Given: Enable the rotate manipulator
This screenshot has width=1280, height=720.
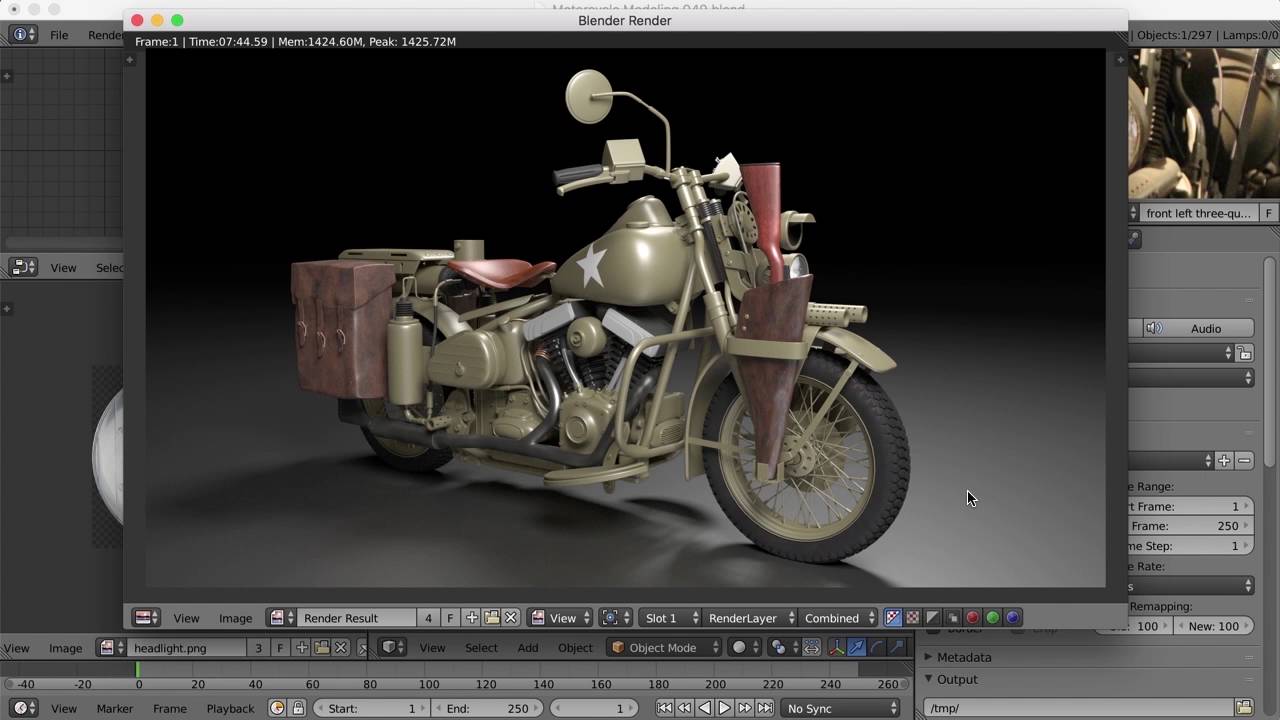Looking at the screenshot, I should coord(876,648).
